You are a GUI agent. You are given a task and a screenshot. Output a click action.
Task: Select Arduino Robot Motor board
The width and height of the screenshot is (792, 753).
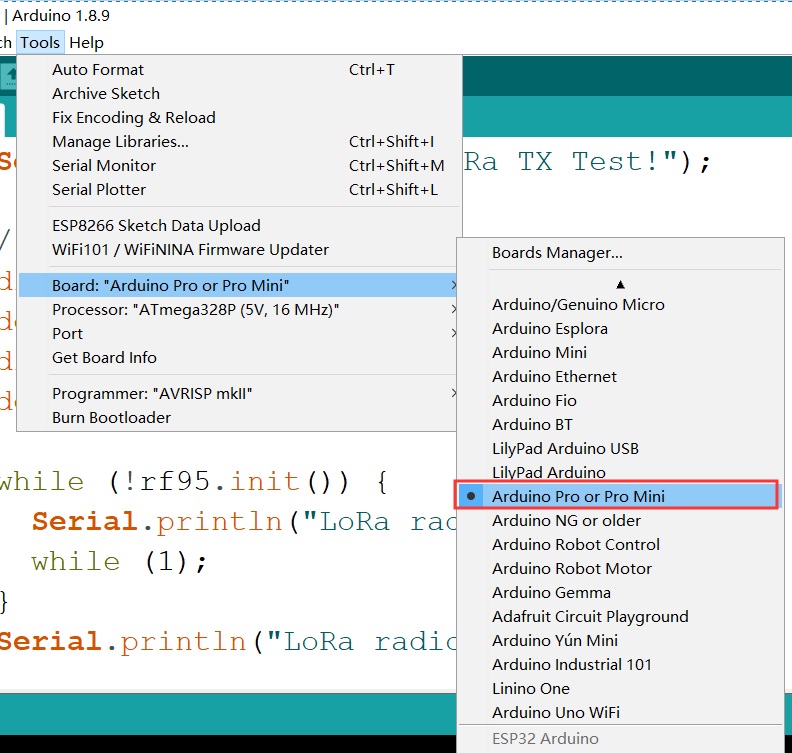click(x=620, y=569)
